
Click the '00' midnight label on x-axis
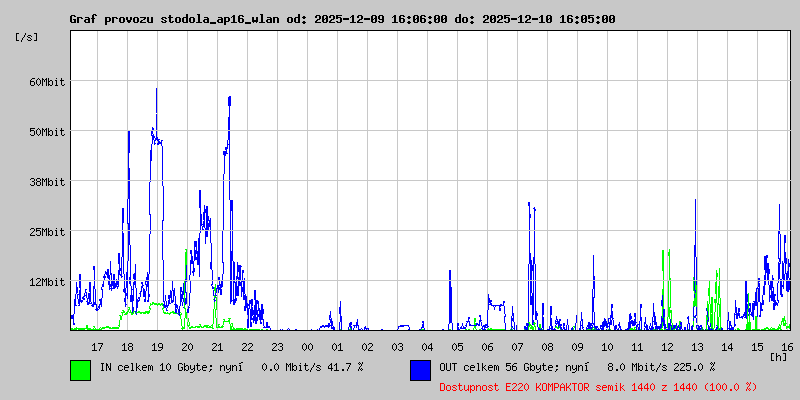[307, 347]
